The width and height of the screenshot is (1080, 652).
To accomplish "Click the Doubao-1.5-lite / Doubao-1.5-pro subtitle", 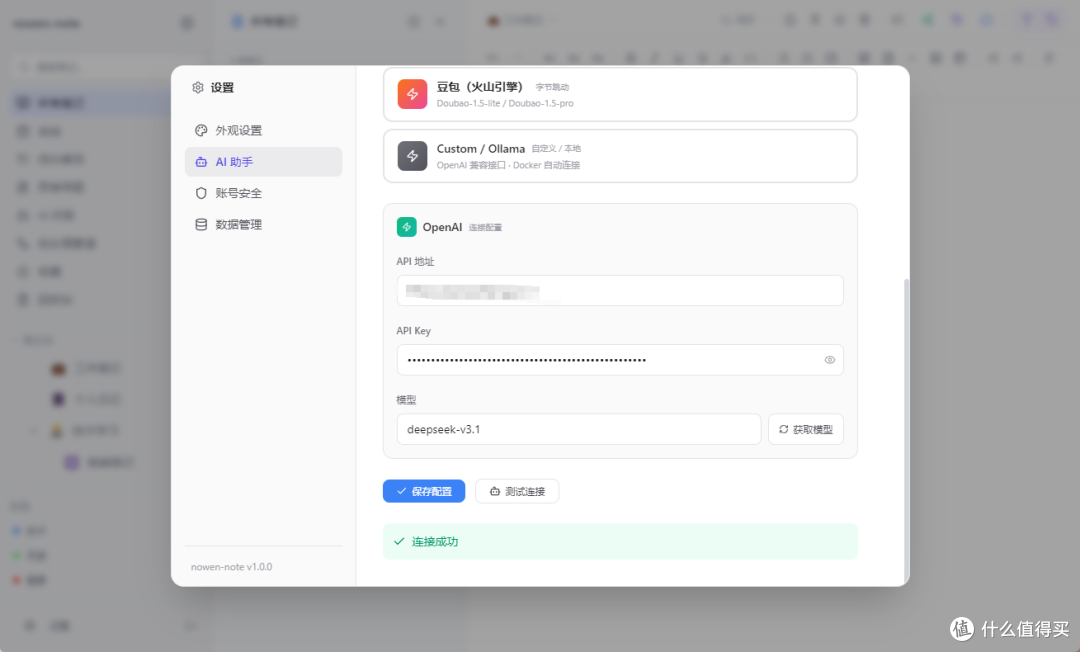I will (x=505, y=103).
